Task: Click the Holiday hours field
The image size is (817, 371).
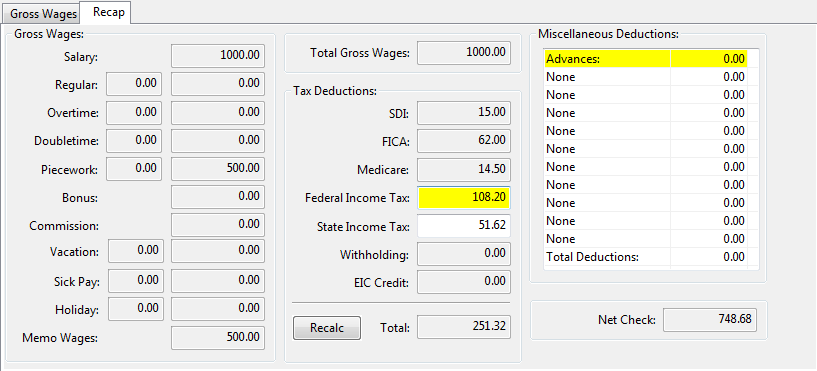Action: 136,309
